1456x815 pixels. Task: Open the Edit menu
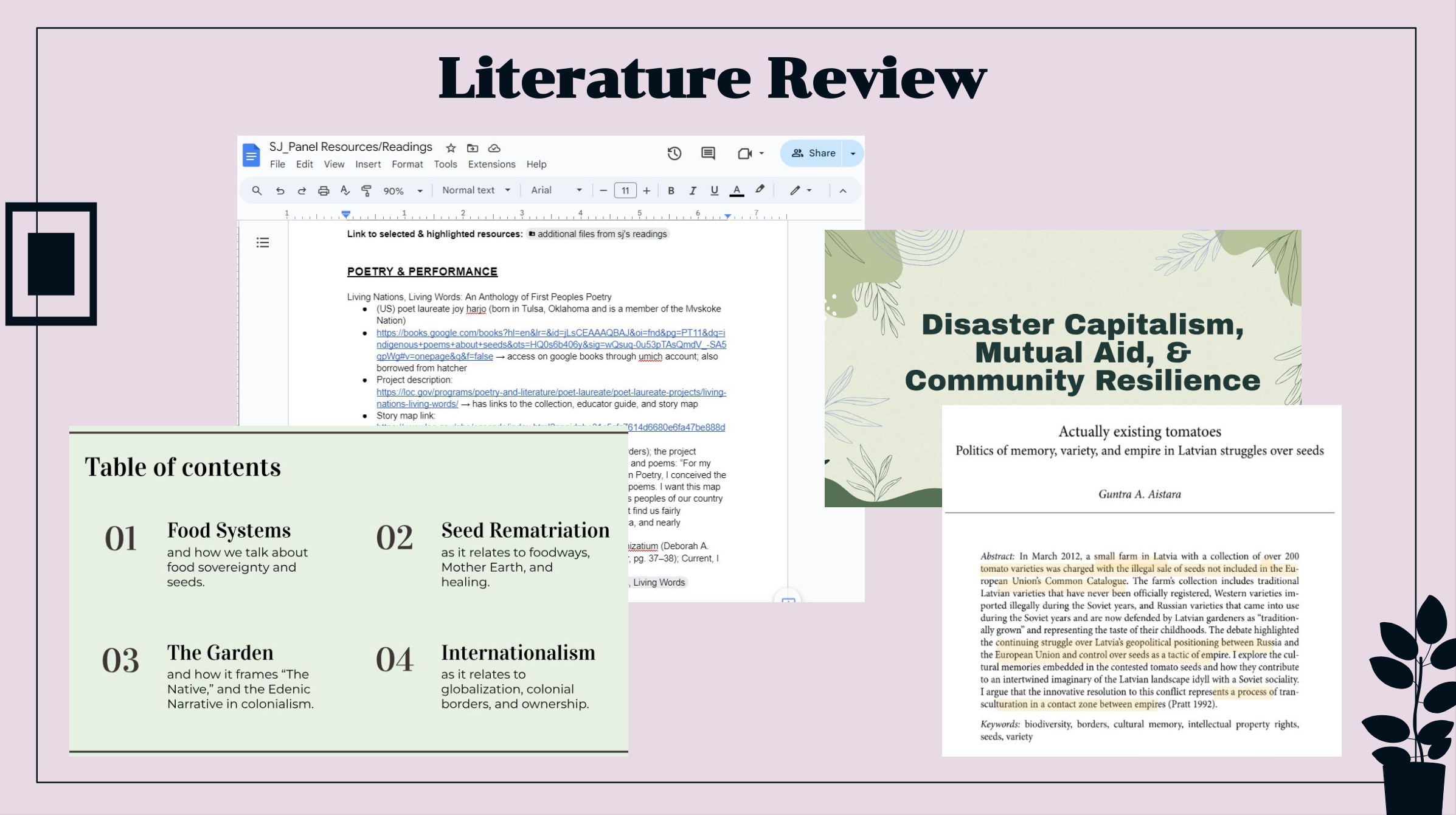tap(304, 164)
